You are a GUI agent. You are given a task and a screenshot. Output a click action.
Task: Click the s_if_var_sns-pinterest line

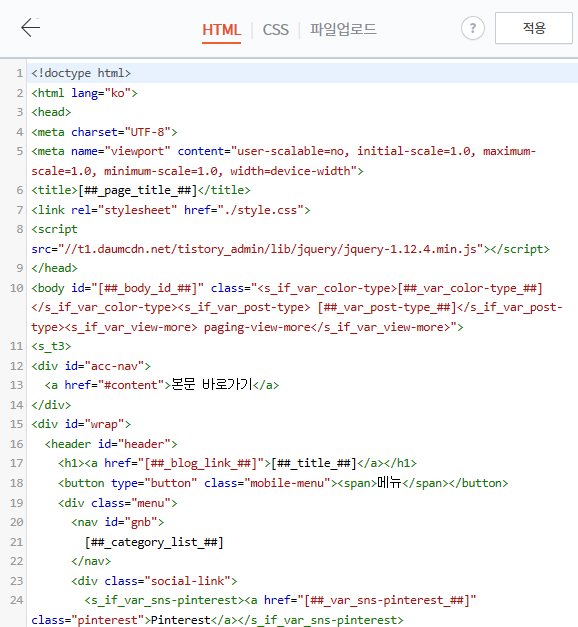[280, 600]
